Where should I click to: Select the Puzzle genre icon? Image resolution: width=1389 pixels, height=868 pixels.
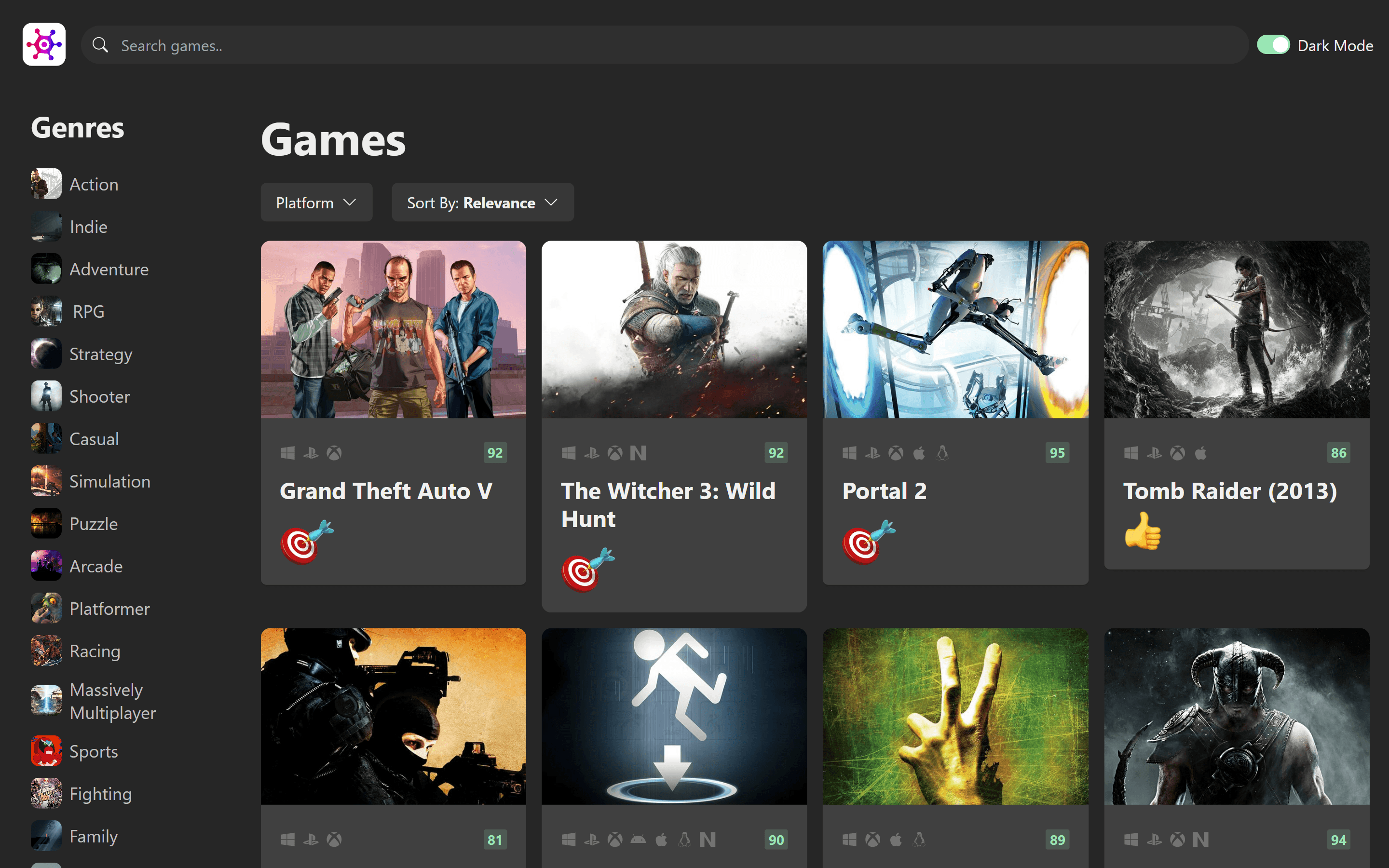pos(46,524)
